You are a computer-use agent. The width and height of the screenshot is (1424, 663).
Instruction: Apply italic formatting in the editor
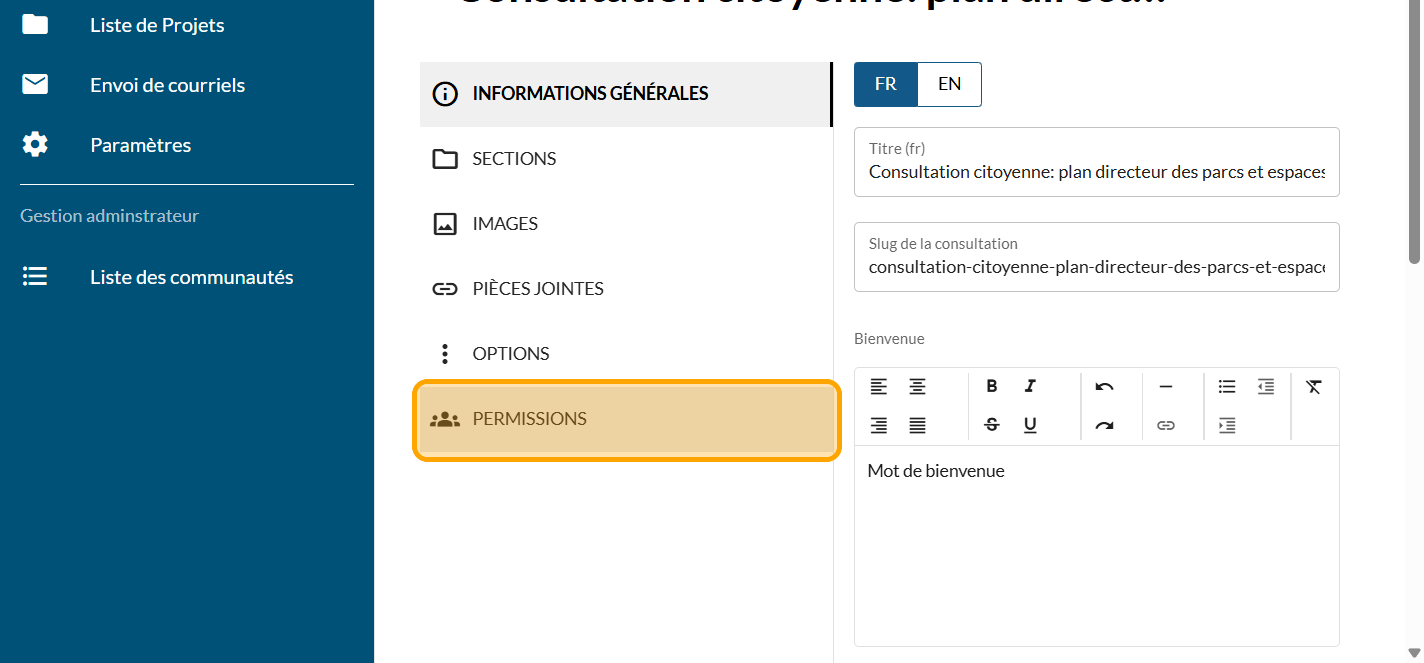pyautogui.click(x=1030, y=387)
